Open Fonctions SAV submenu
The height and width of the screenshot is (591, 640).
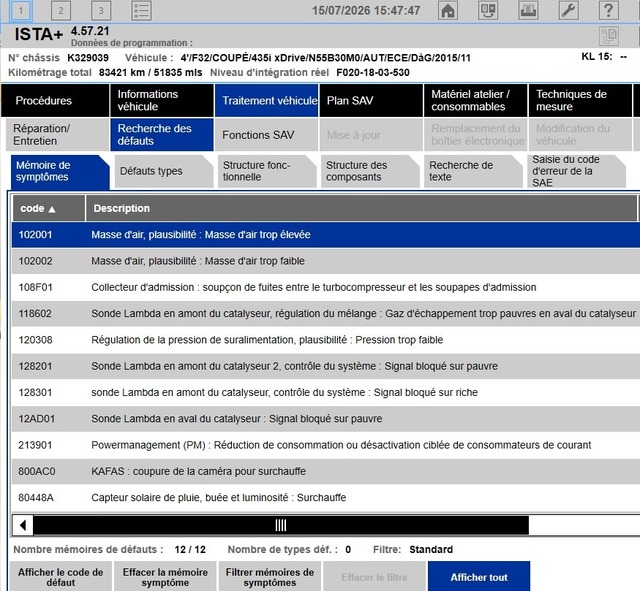[x=267, y=135]
